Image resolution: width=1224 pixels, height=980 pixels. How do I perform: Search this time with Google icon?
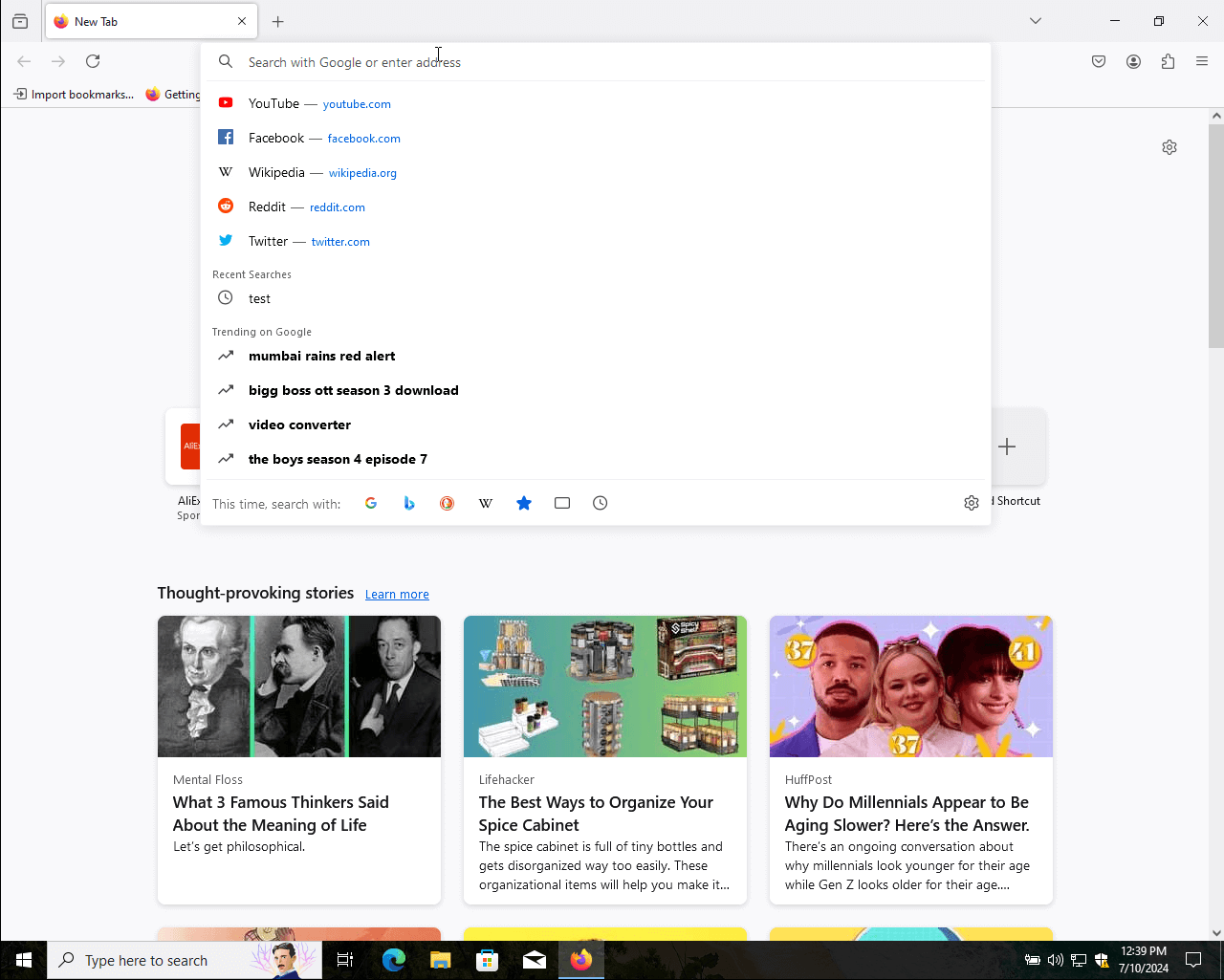pos(371,503)
